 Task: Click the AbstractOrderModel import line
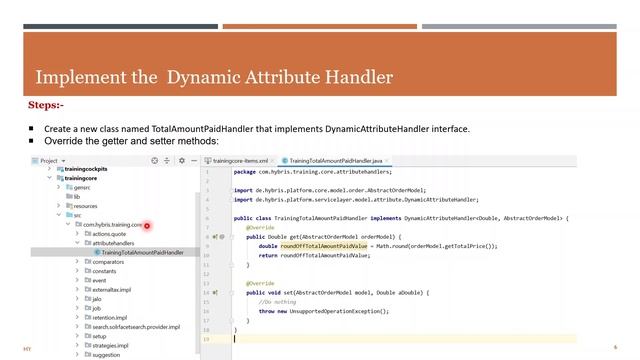point(330,190)
